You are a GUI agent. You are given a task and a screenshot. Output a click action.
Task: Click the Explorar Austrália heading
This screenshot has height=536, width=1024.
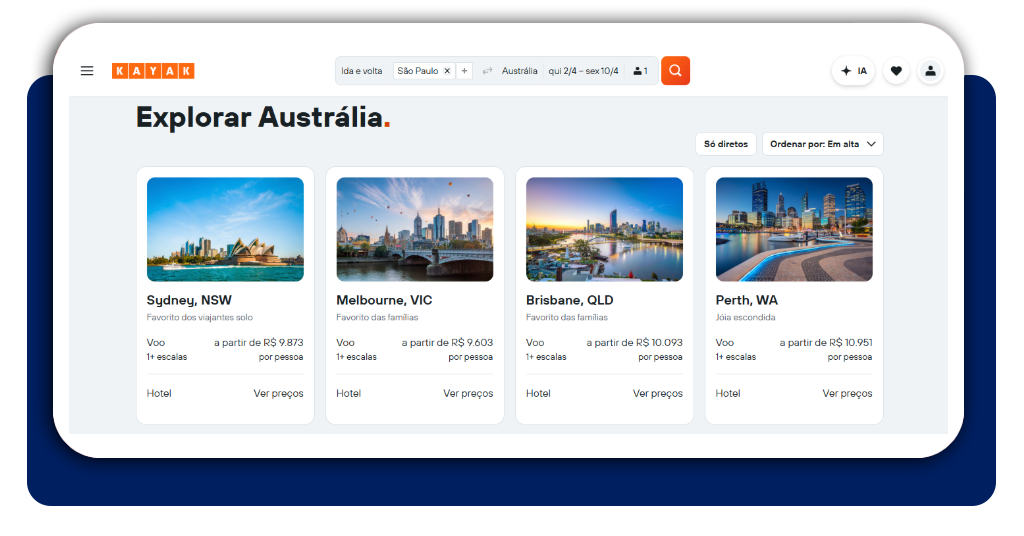(263, 118)
